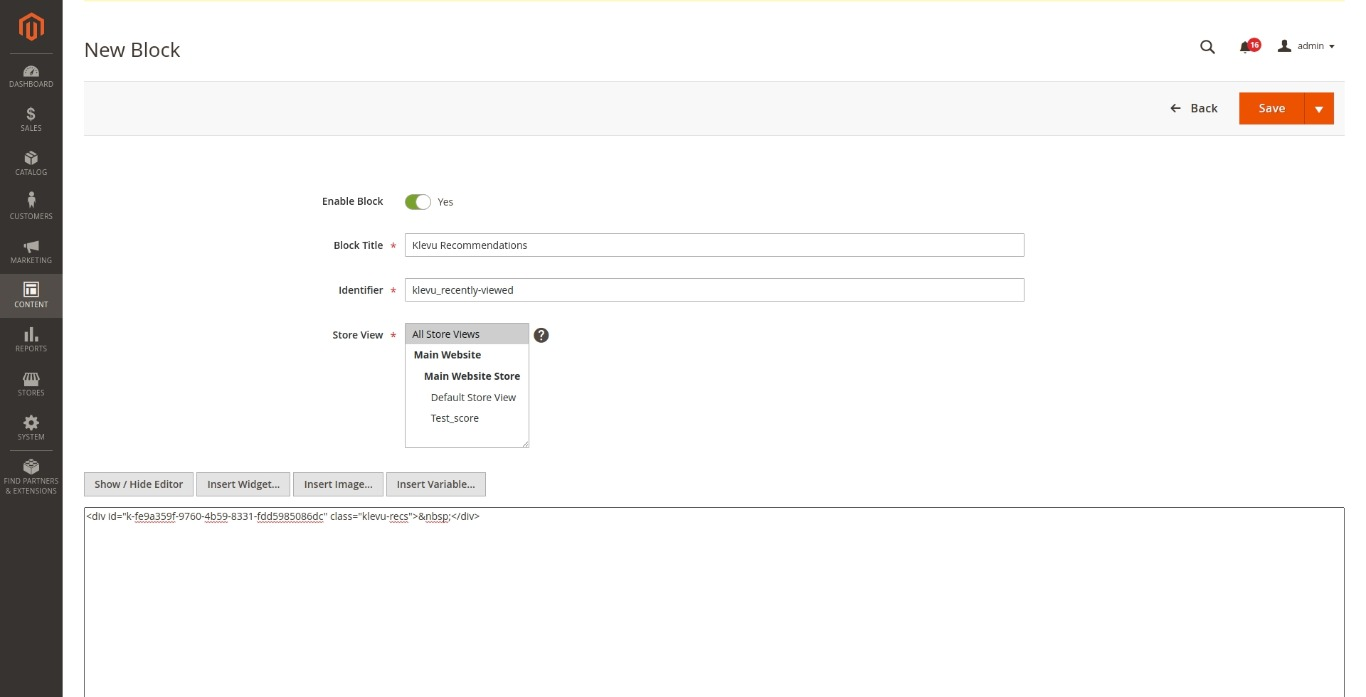Click the Main Website group label
1366x697 pixels.
coord(447,355)
